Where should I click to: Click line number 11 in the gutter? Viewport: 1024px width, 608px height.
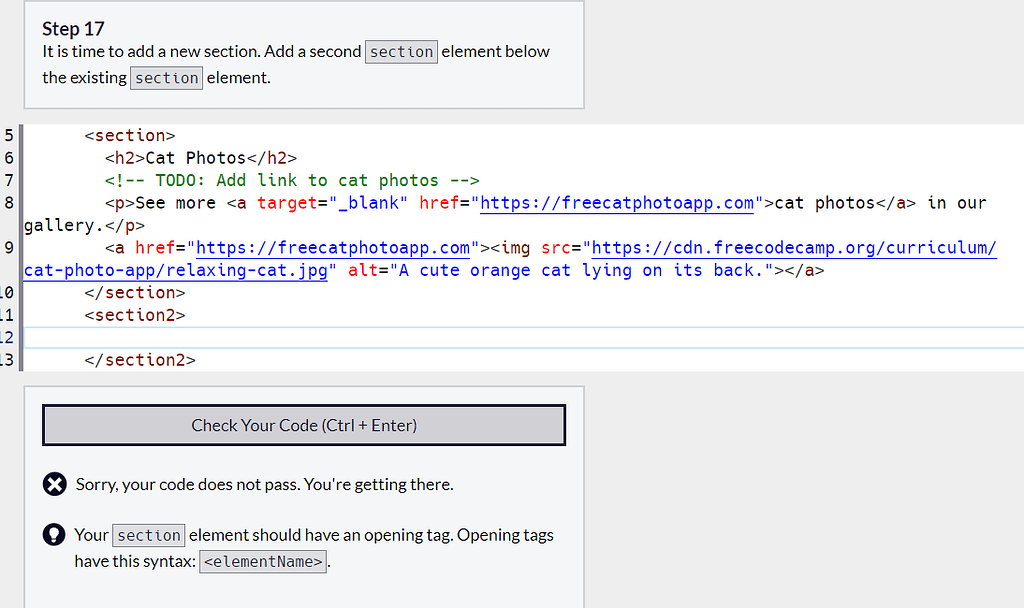10,315
